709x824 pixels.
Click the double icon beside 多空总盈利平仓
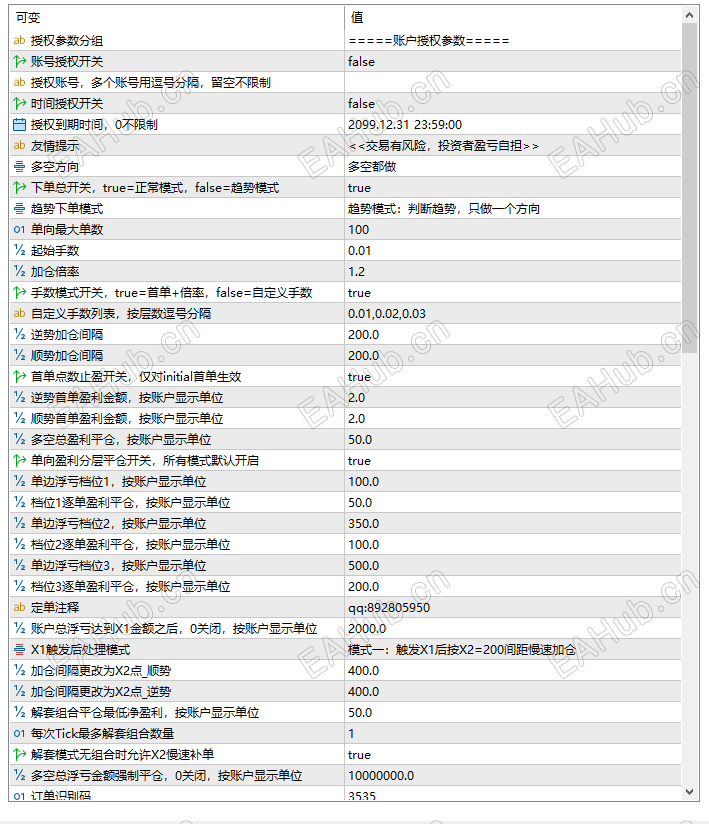(19, 439)
